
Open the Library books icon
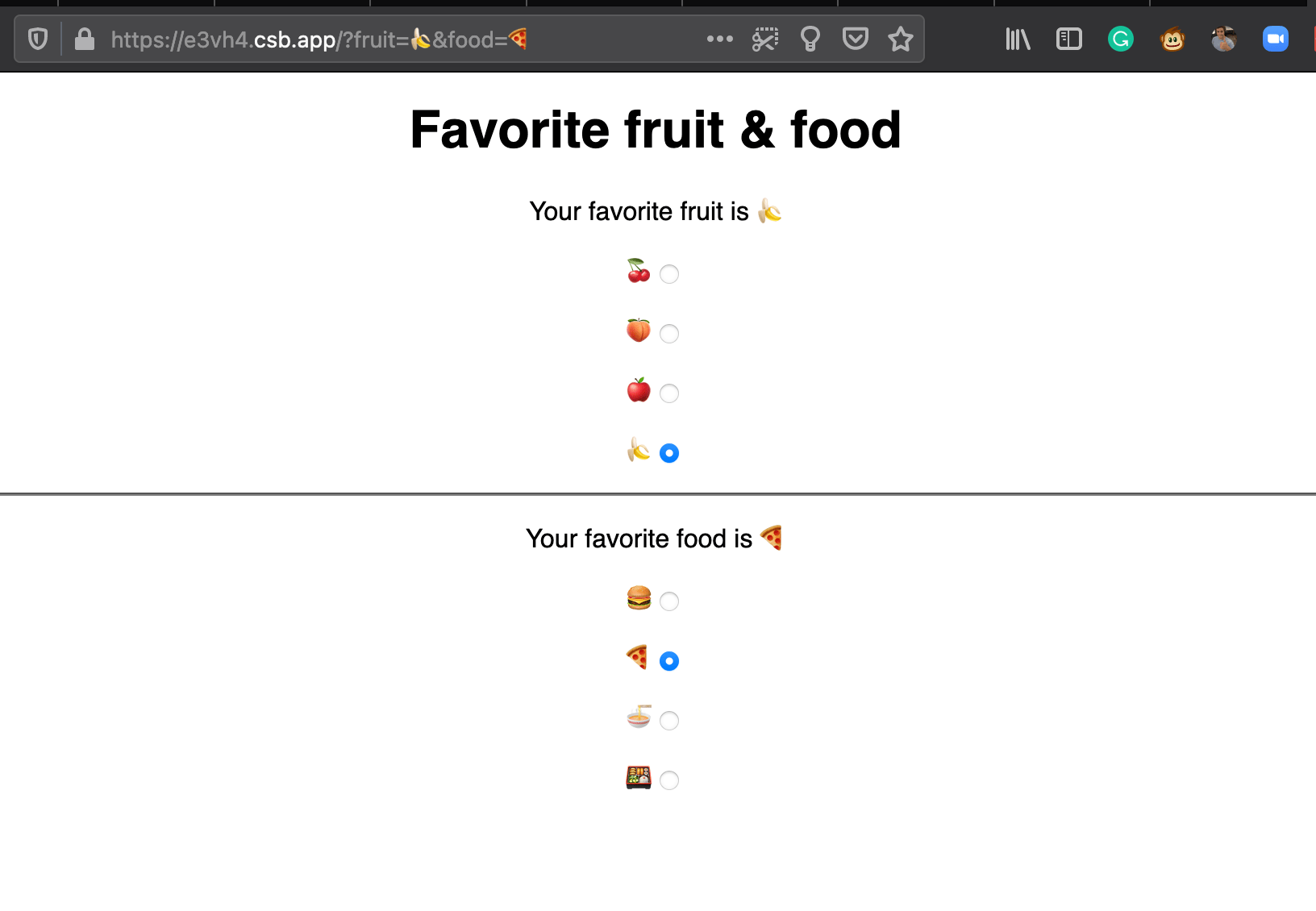[x=1018, y=39]
